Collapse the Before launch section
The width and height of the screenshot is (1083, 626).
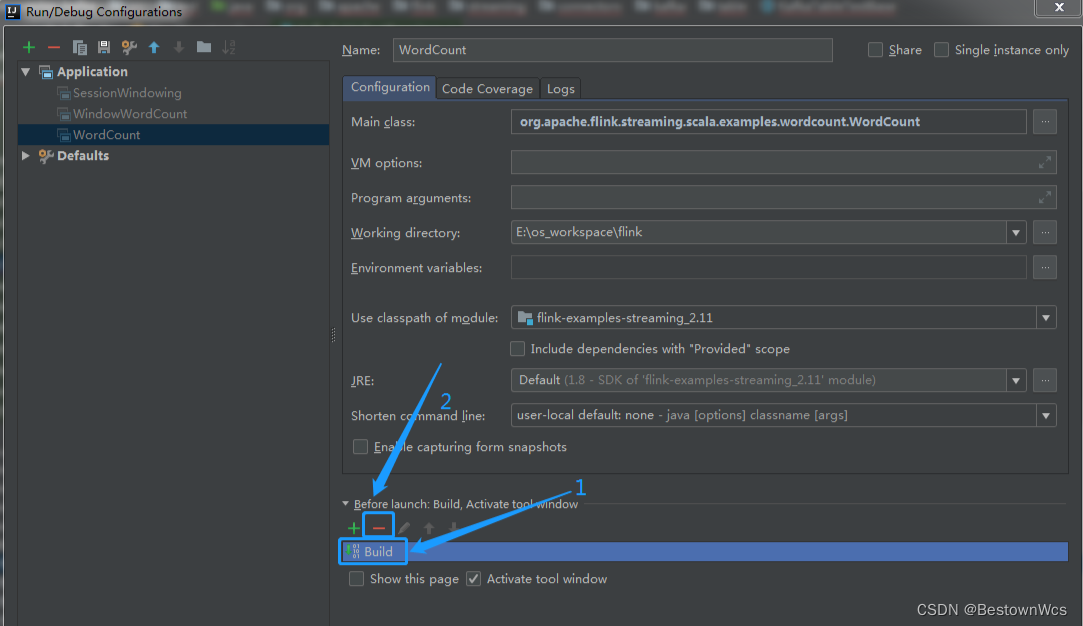(345, 504)
